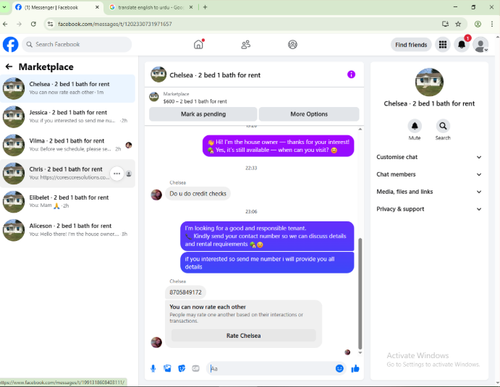Navigate forward in browser
The width and height of the screenshot is (500, 387).
click(x=19, y=24)
